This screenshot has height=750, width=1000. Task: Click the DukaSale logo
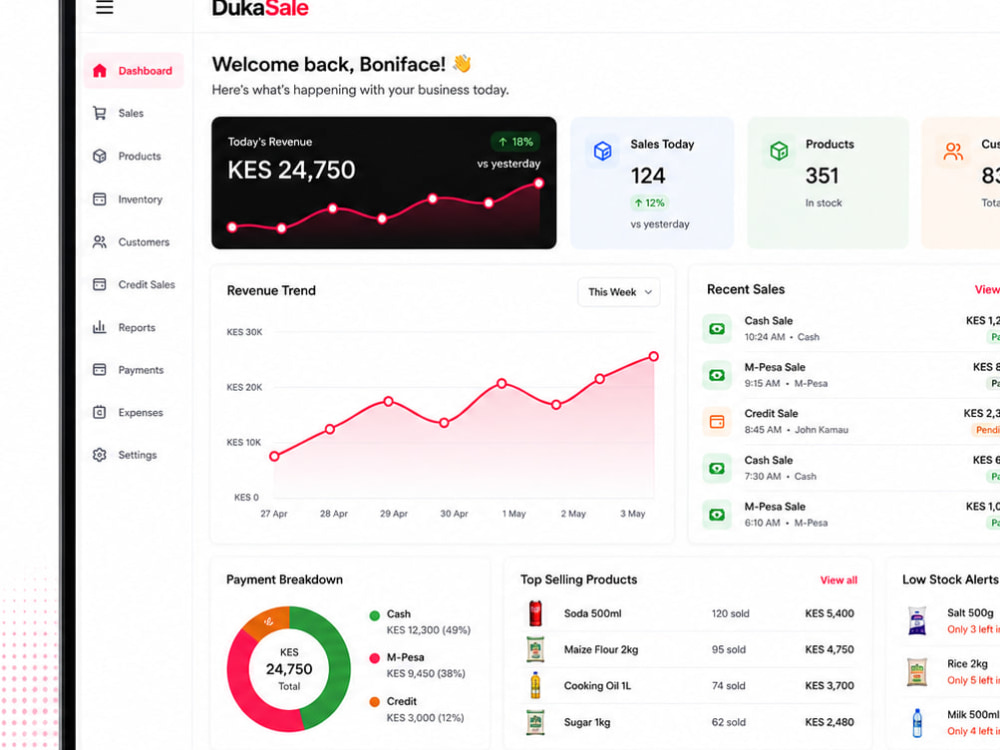260,9
